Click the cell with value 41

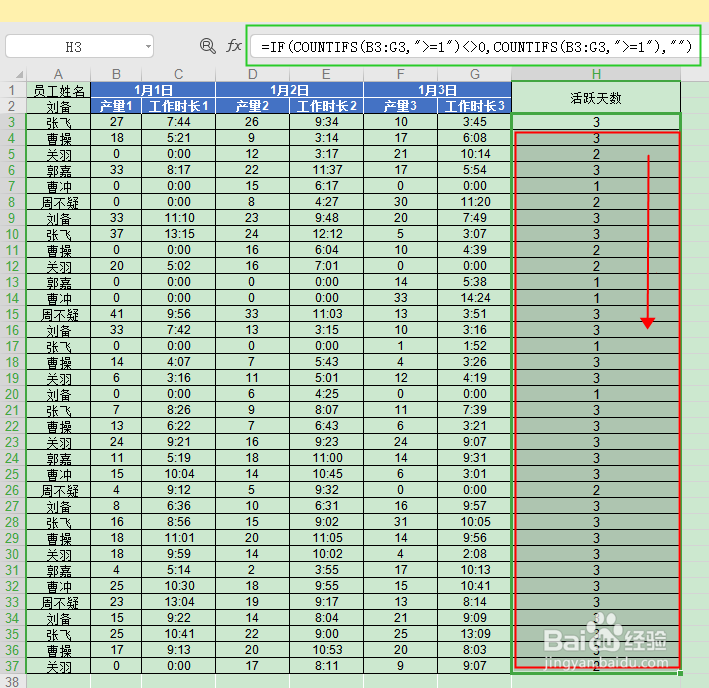pos(116,314)
